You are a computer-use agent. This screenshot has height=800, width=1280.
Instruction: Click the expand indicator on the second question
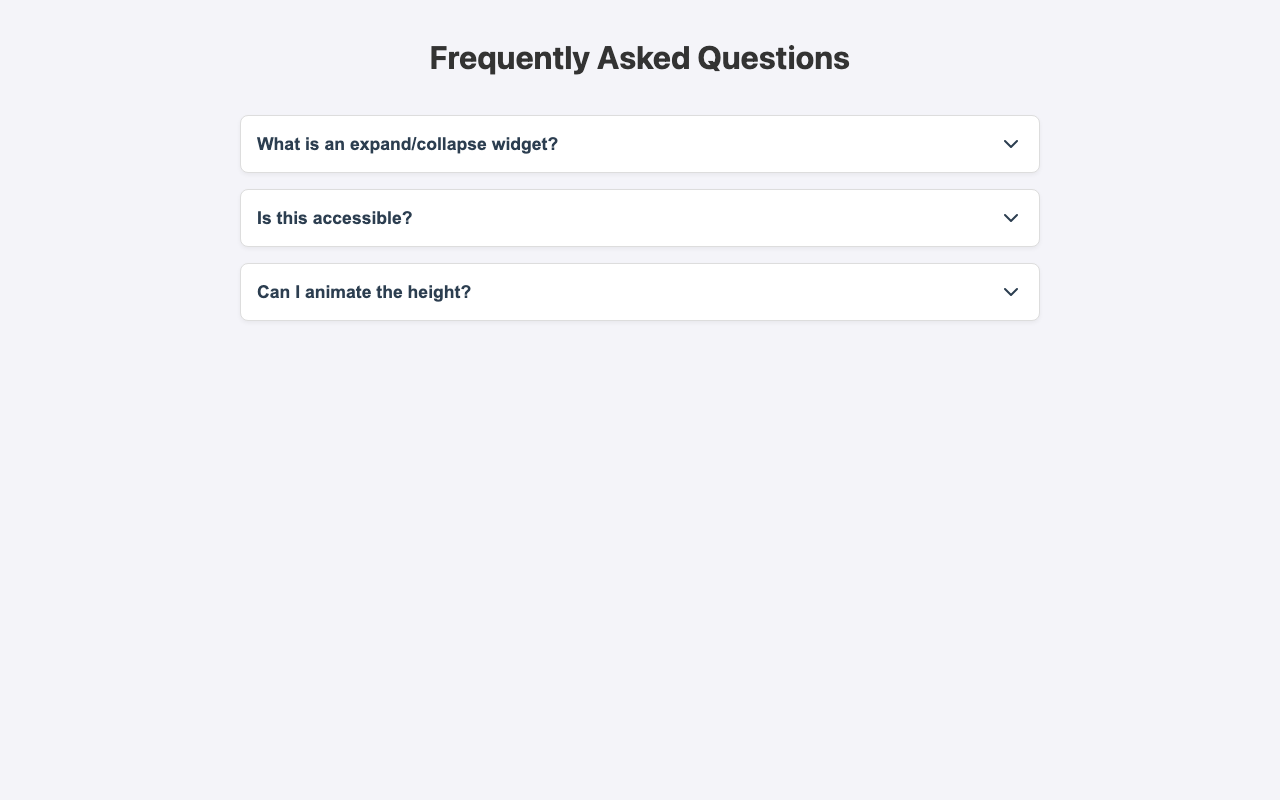point(1010,218)
